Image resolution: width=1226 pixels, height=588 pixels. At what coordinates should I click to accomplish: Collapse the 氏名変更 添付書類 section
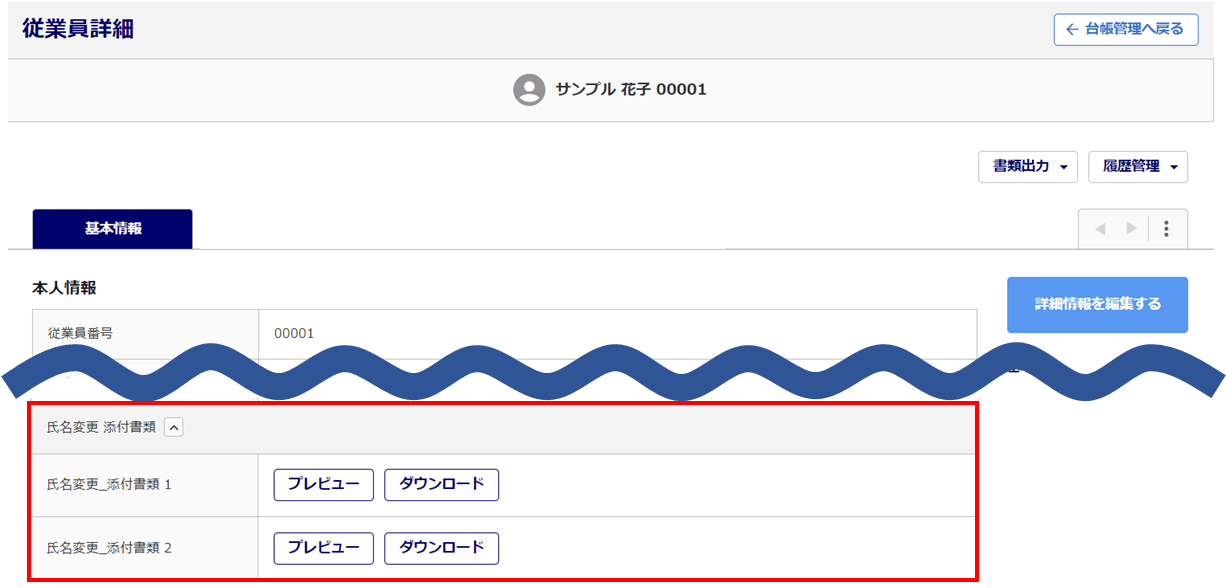coord(174,427)
